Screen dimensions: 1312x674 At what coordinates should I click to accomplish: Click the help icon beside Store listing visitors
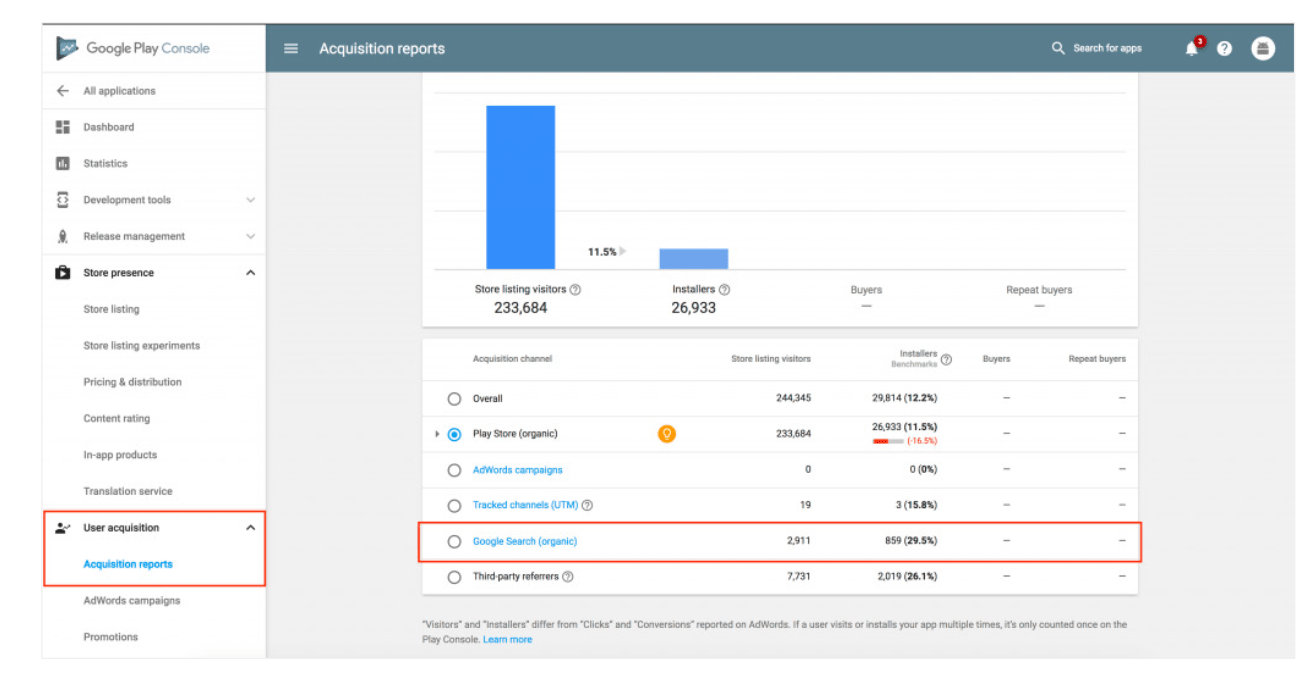(x=575, y=290)
